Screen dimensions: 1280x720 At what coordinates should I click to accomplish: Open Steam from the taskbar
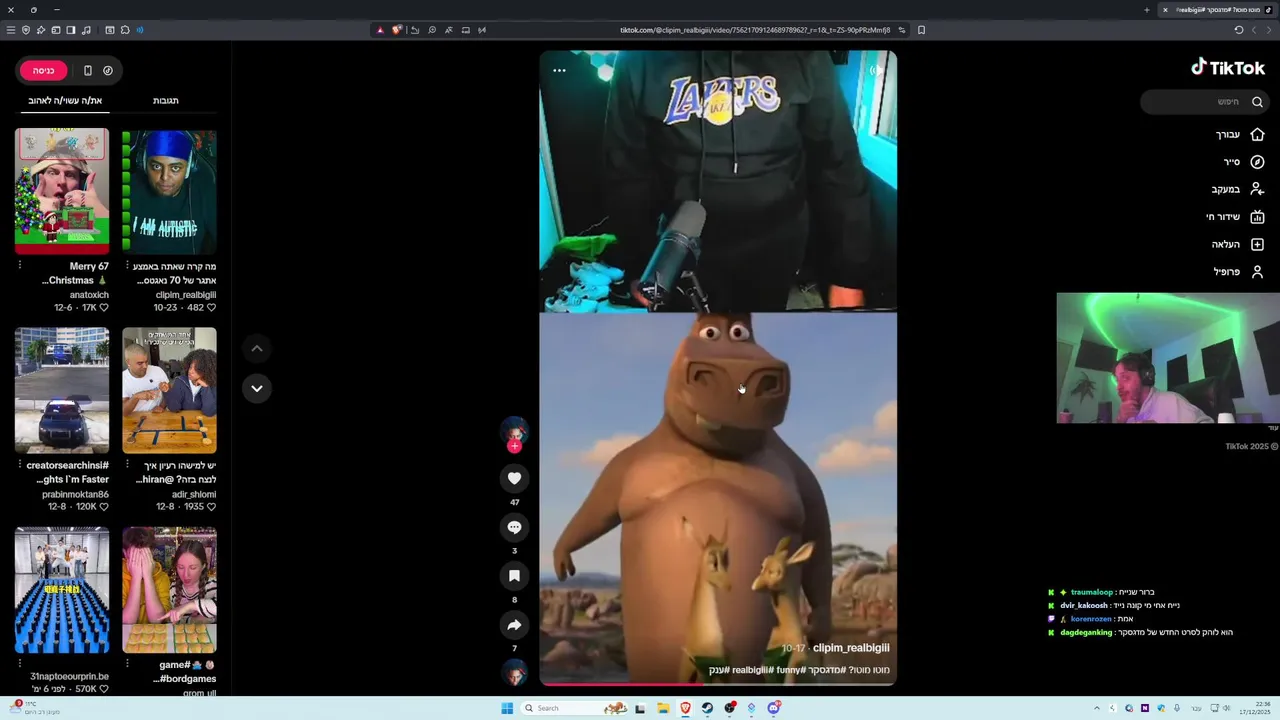[707, 708]
